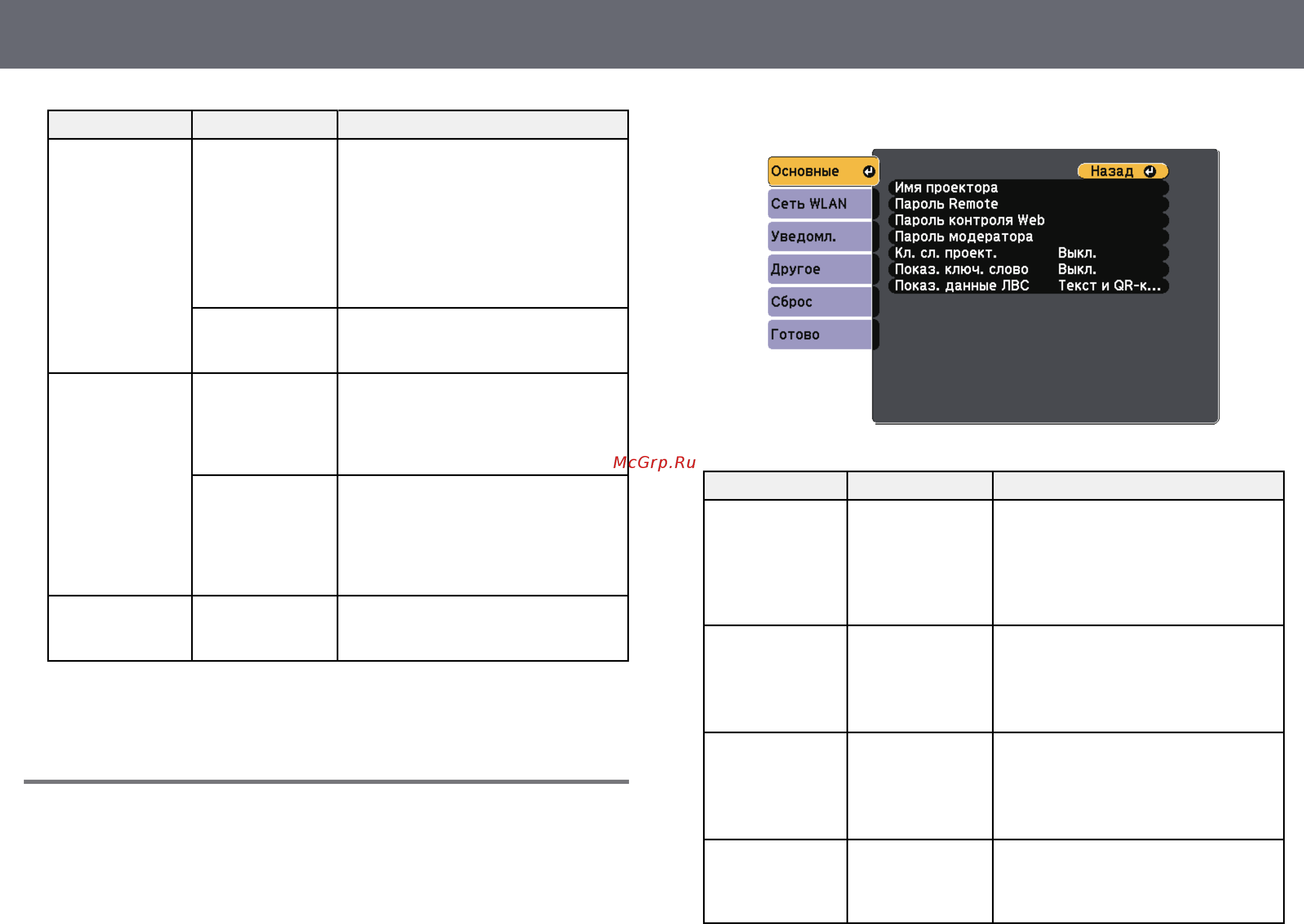Screen dimensions: 1304x924
Task: Select the Пароль Remote setting
Action: click(1028, 204)
